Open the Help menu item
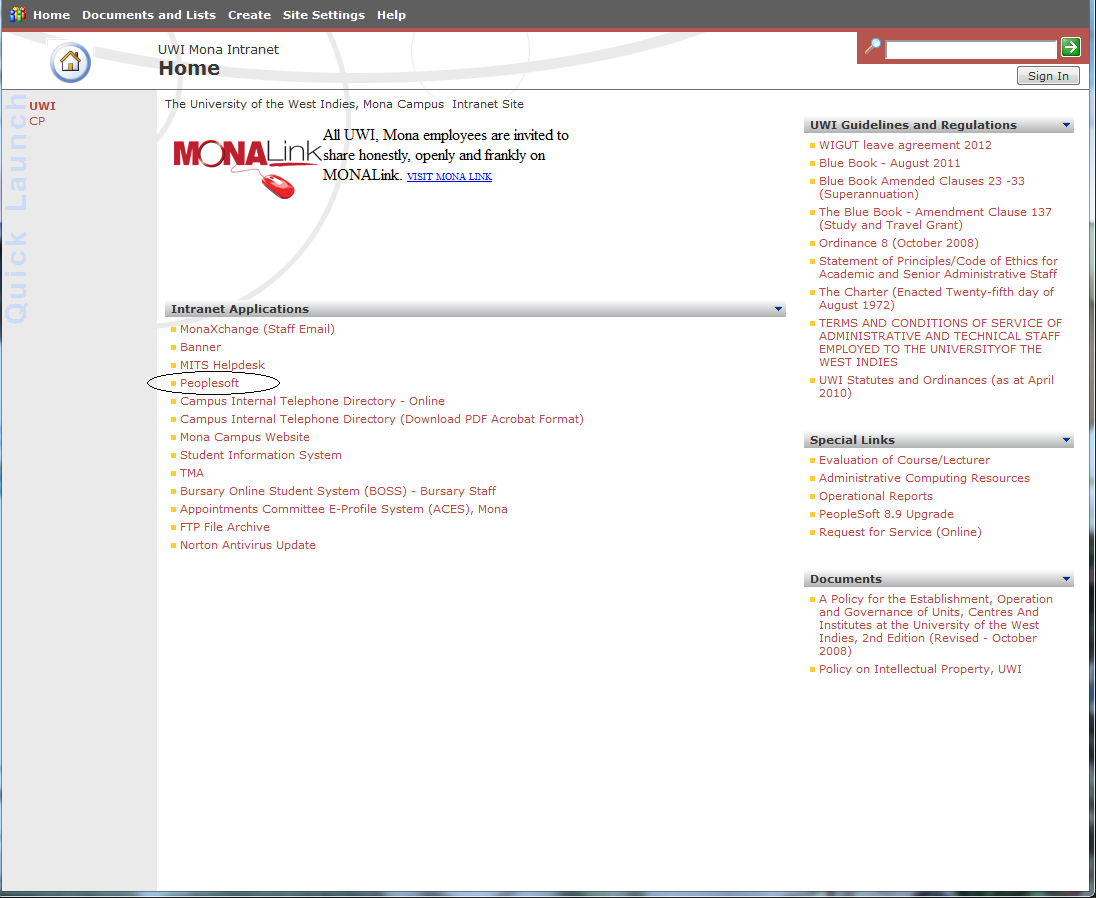The image size is (1096, 898). pyautogui.click(x=391, y=15)
